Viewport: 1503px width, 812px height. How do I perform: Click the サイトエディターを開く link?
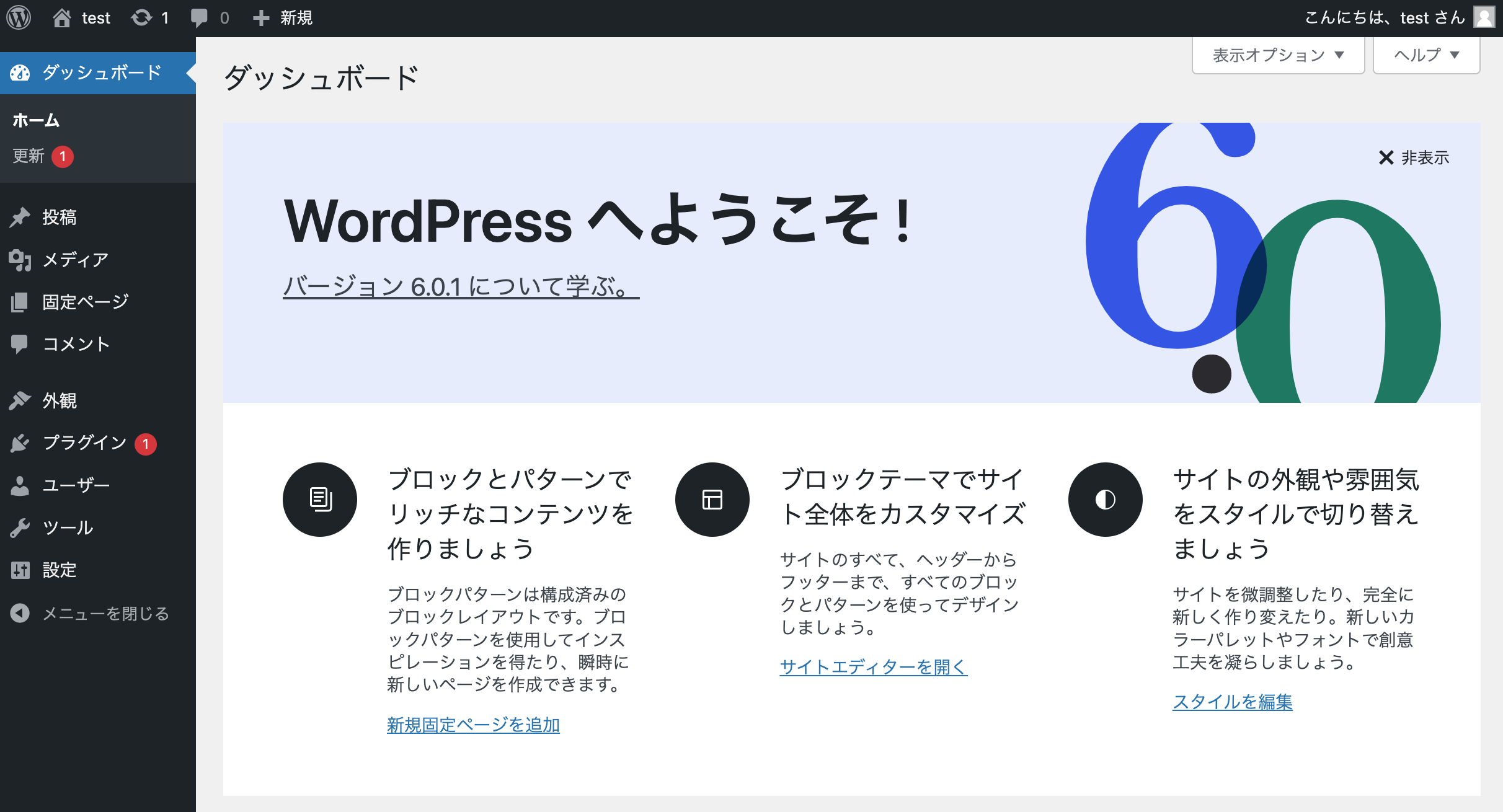(x=874, y=668)
